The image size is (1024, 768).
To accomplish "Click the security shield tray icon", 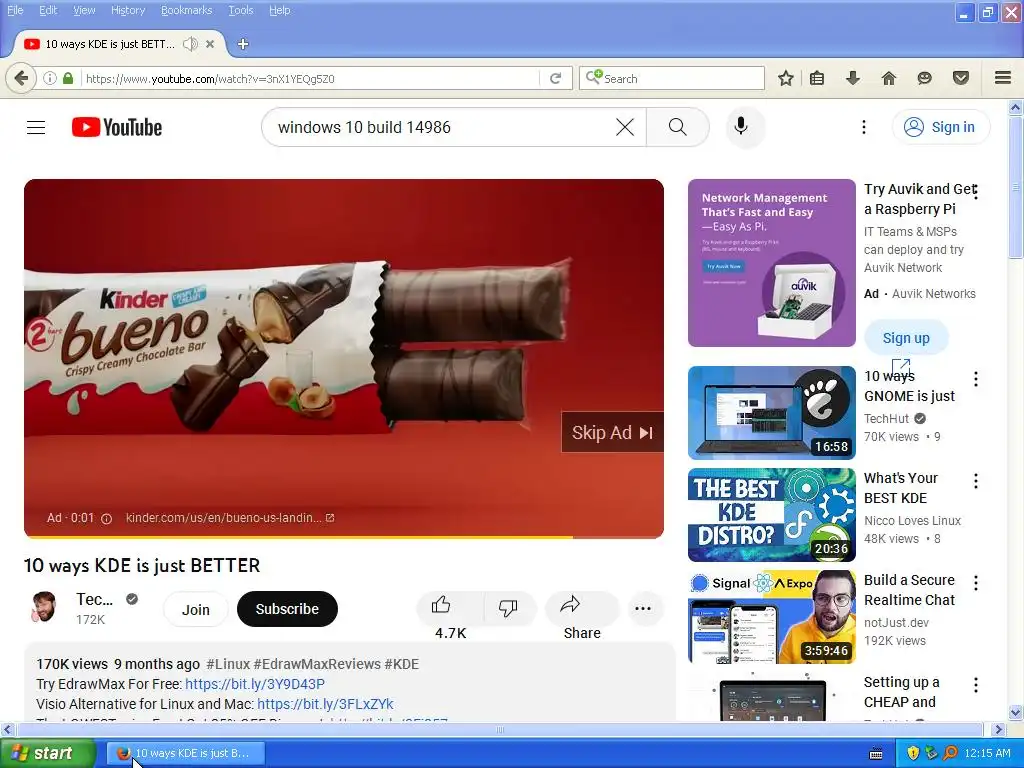I will click(913, 753).
